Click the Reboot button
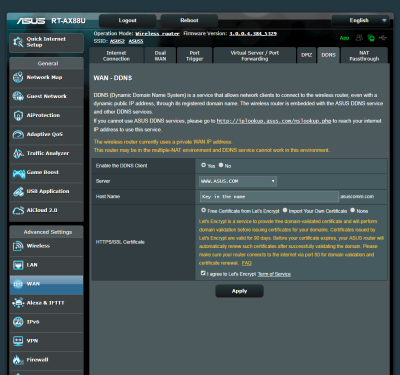Image resolution: width=400 pixels, height=375 pixels. coord(189,21)
